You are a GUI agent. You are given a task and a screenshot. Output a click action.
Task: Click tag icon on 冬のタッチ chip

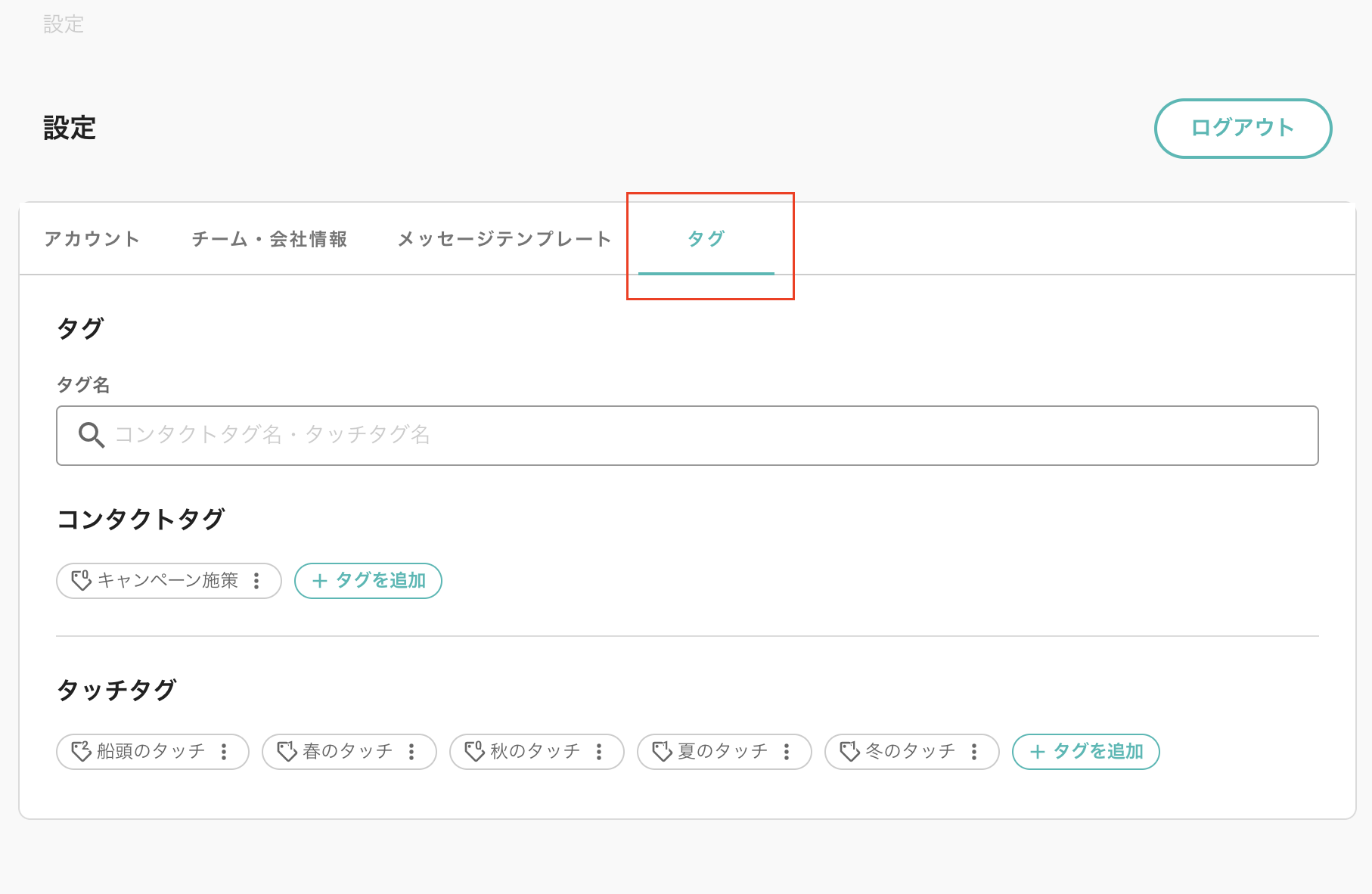pos(849,752)
